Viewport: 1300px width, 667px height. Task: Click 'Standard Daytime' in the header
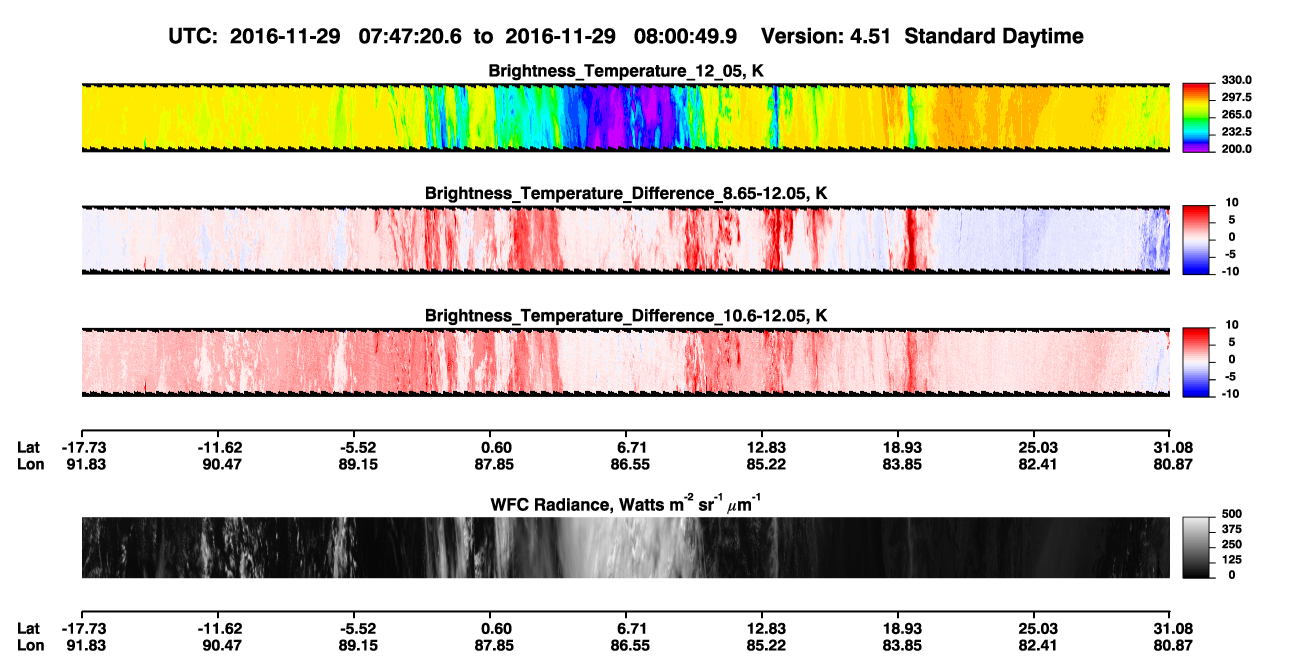click(992, 36)
